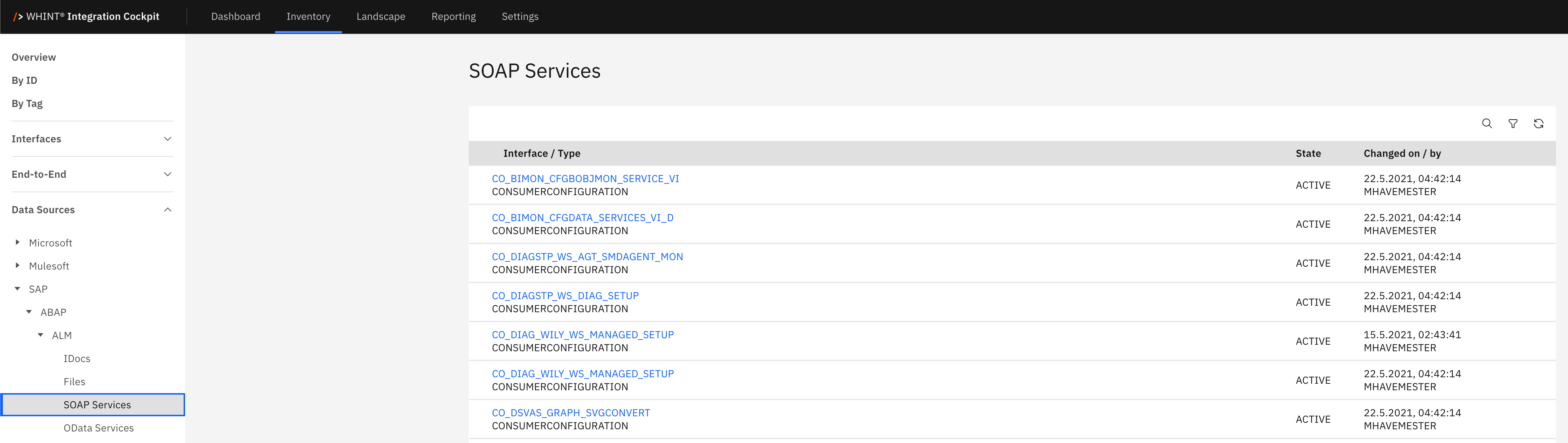The image size is (1568, 443).
Task: Collapse the ALM tree node arrow
Action: click(x=41, y=335)
